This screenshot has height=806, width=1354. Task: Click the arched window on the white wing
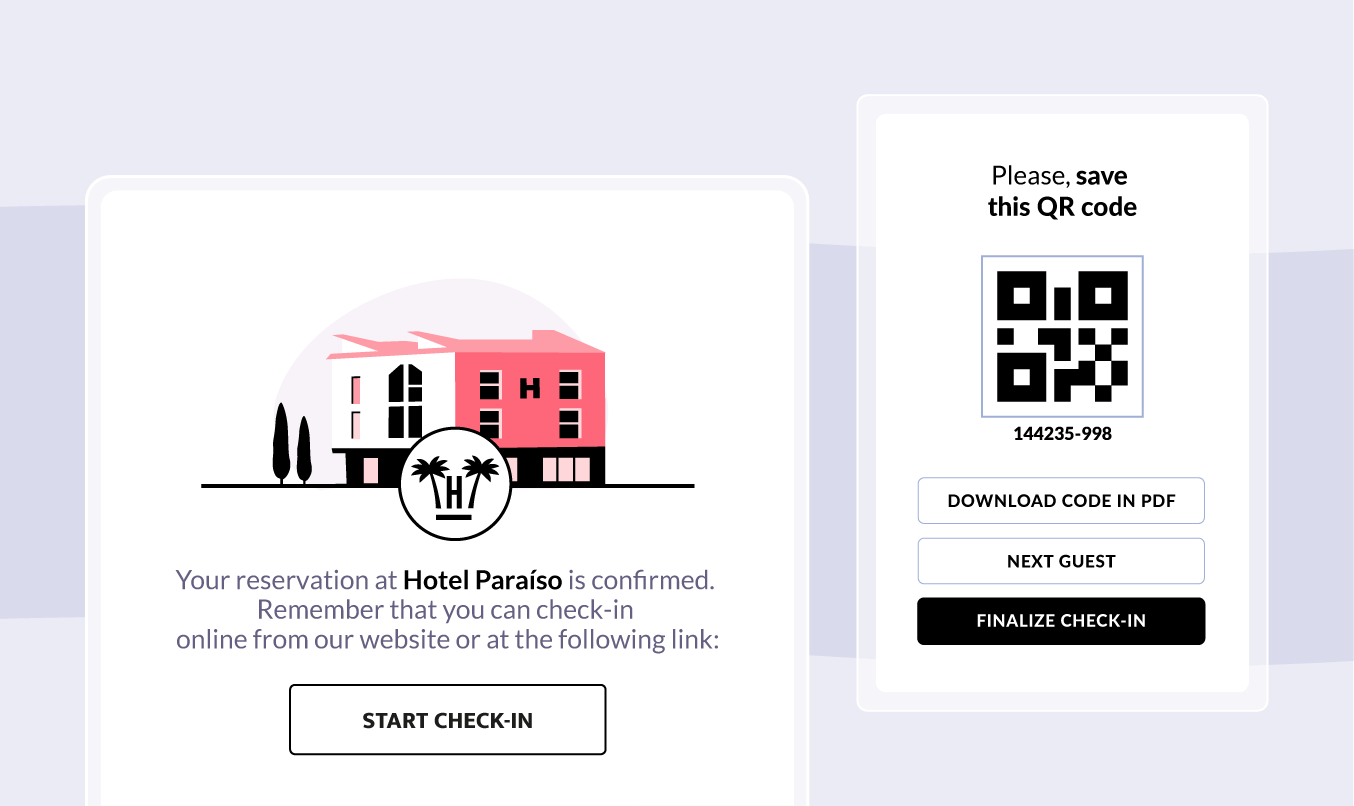[x=405, y=400]
